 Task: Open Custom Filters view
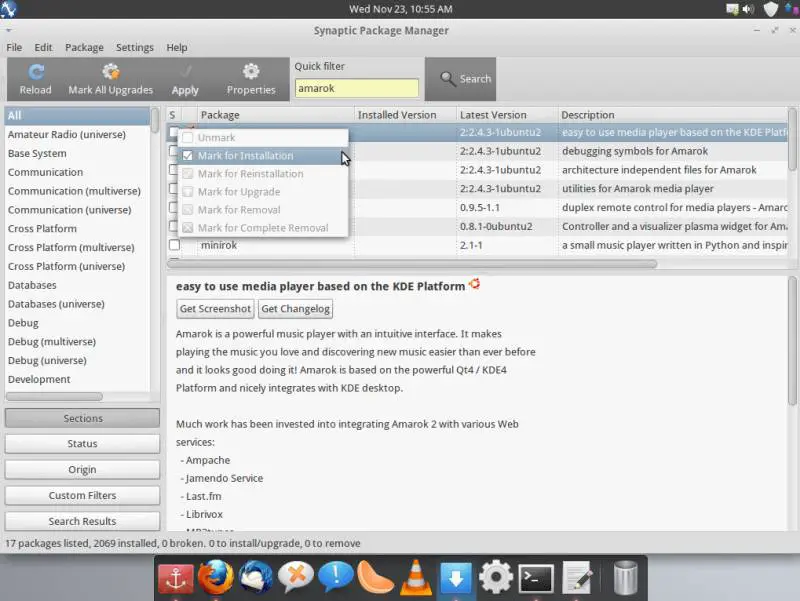click(x=82, y=495)
